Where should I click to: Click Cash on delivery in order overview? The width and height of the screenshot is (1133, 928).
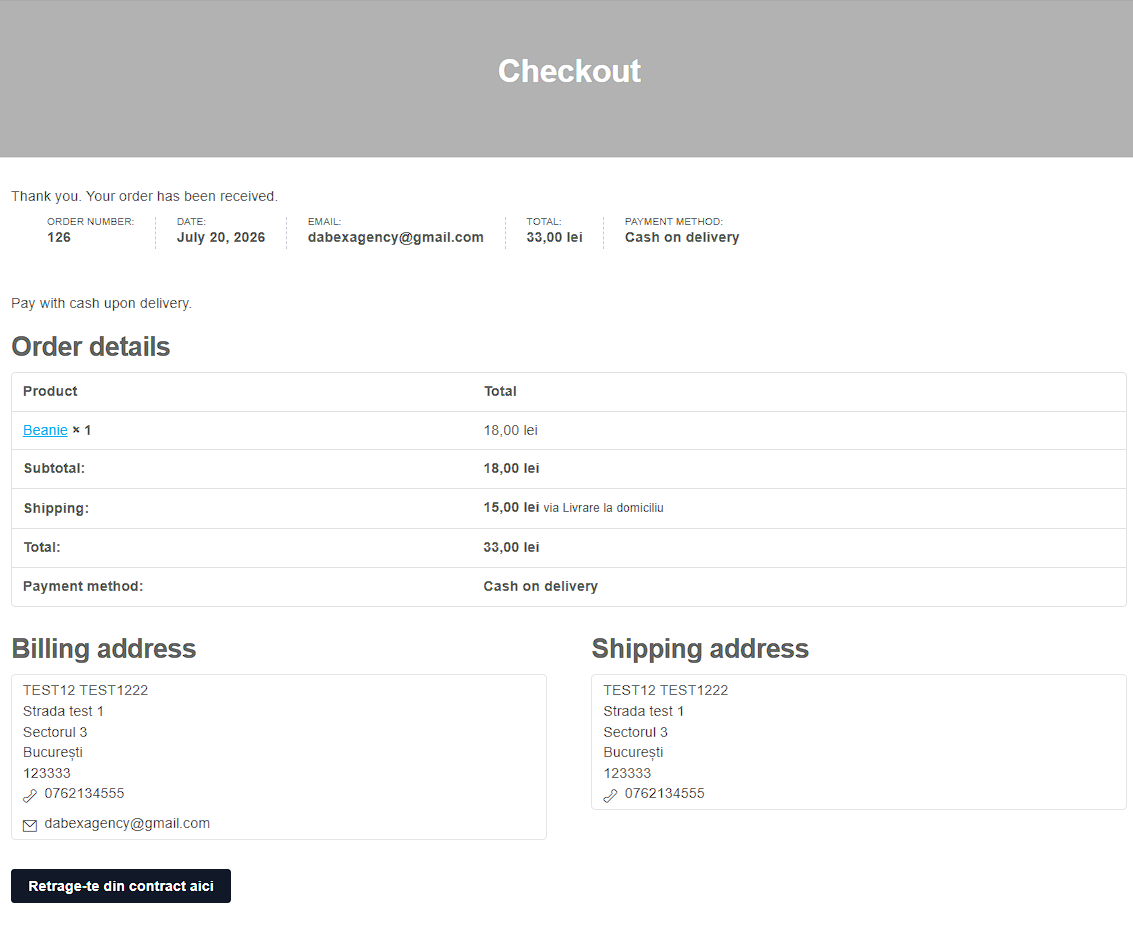[682, 237]
